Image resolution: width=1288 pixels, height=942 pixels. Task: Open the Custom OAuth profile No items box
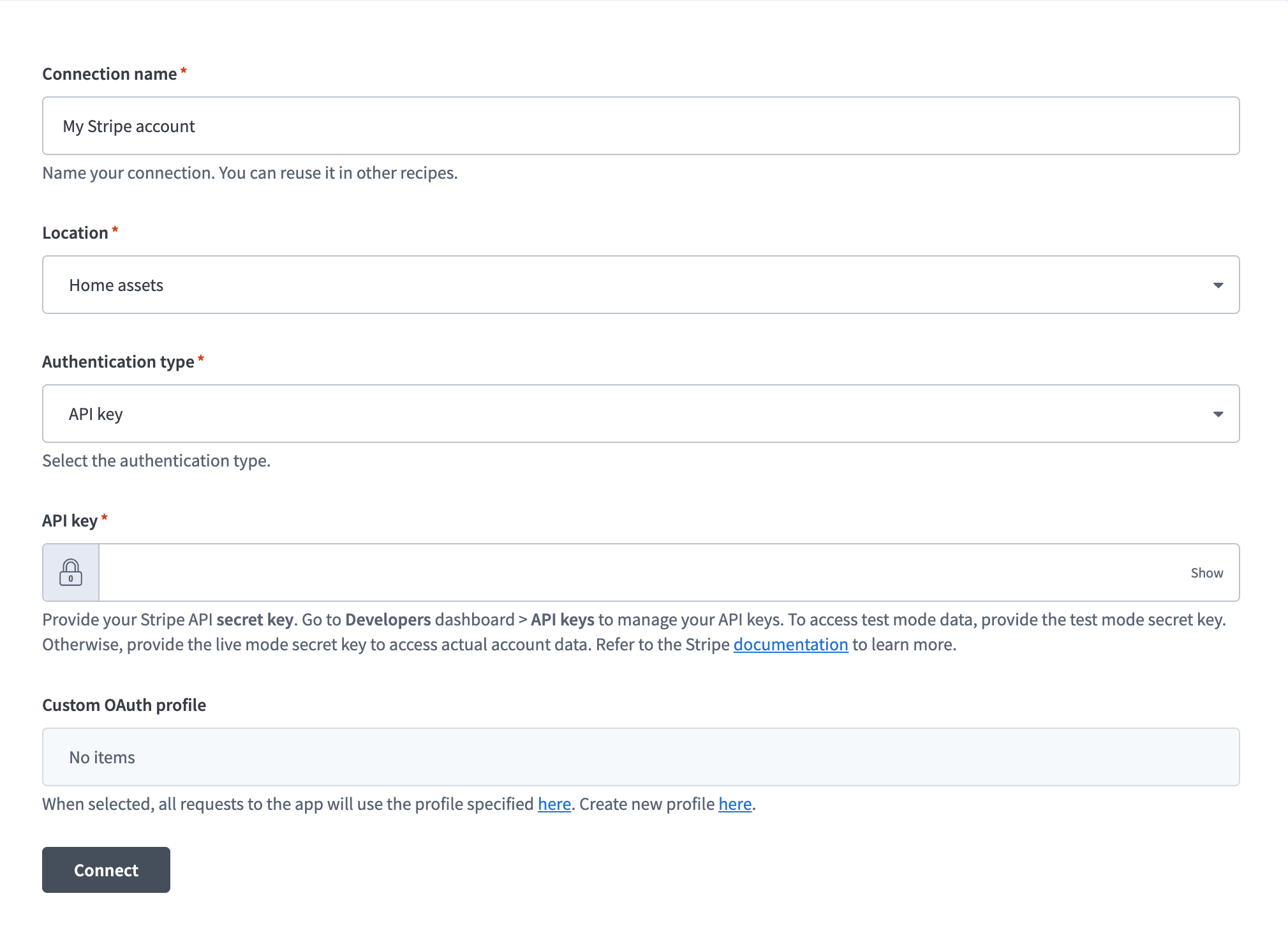tap(640, 758)
